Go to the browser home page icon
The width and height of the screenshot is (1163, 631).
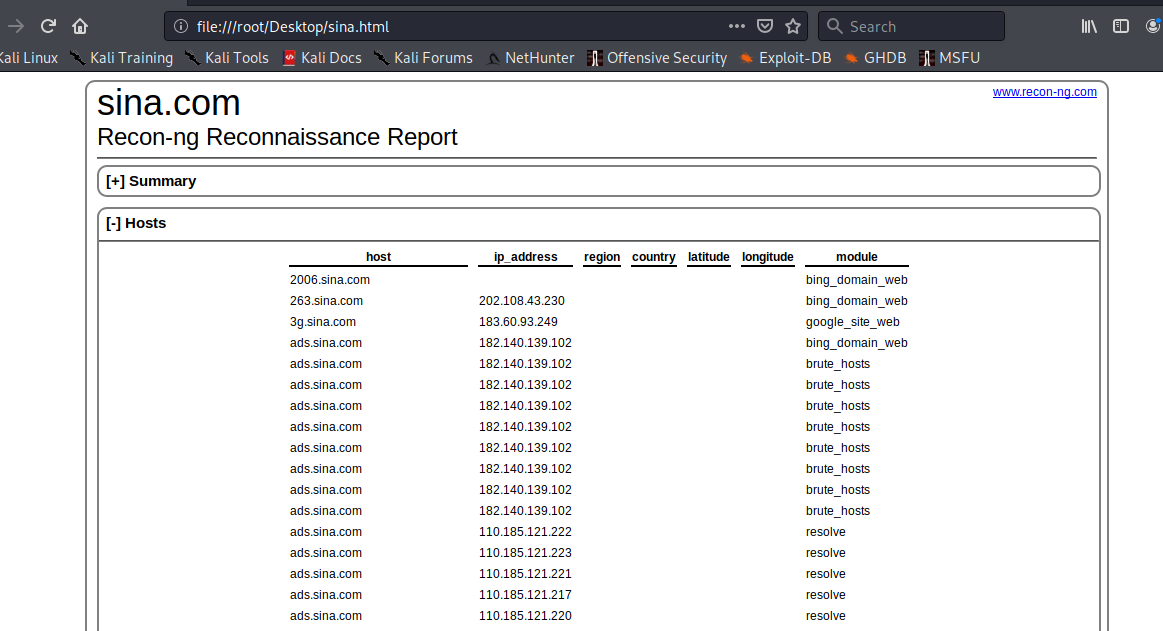80,27
